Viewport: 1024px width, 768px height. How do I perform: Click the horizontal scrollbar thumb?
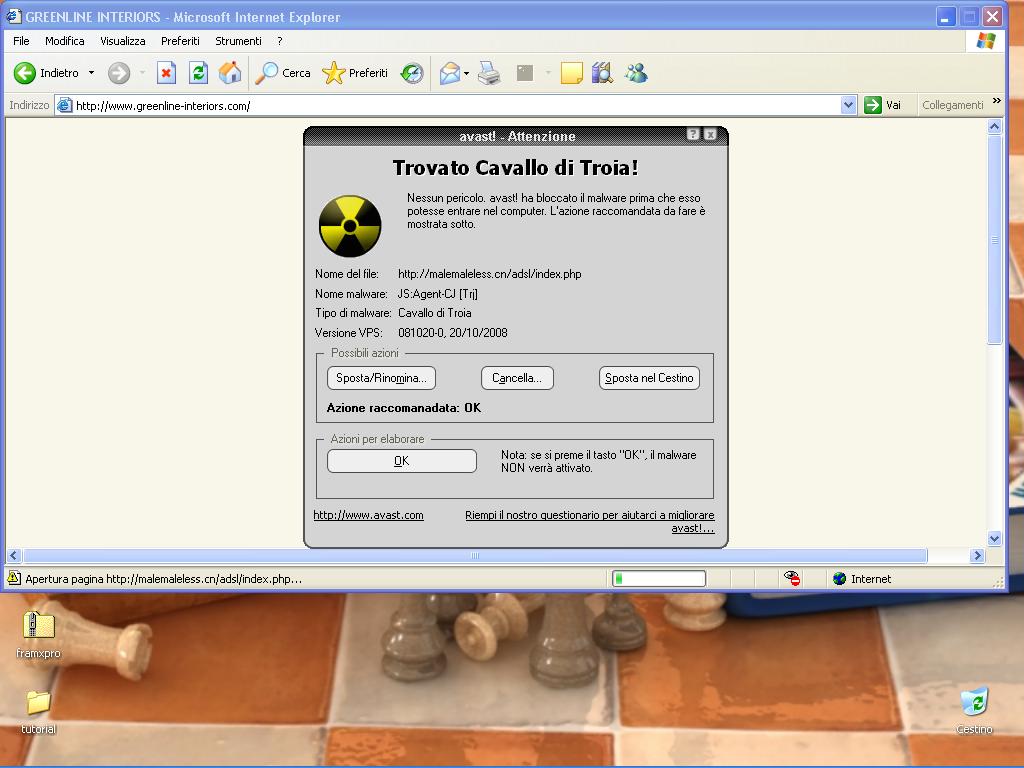click(475, 556)
